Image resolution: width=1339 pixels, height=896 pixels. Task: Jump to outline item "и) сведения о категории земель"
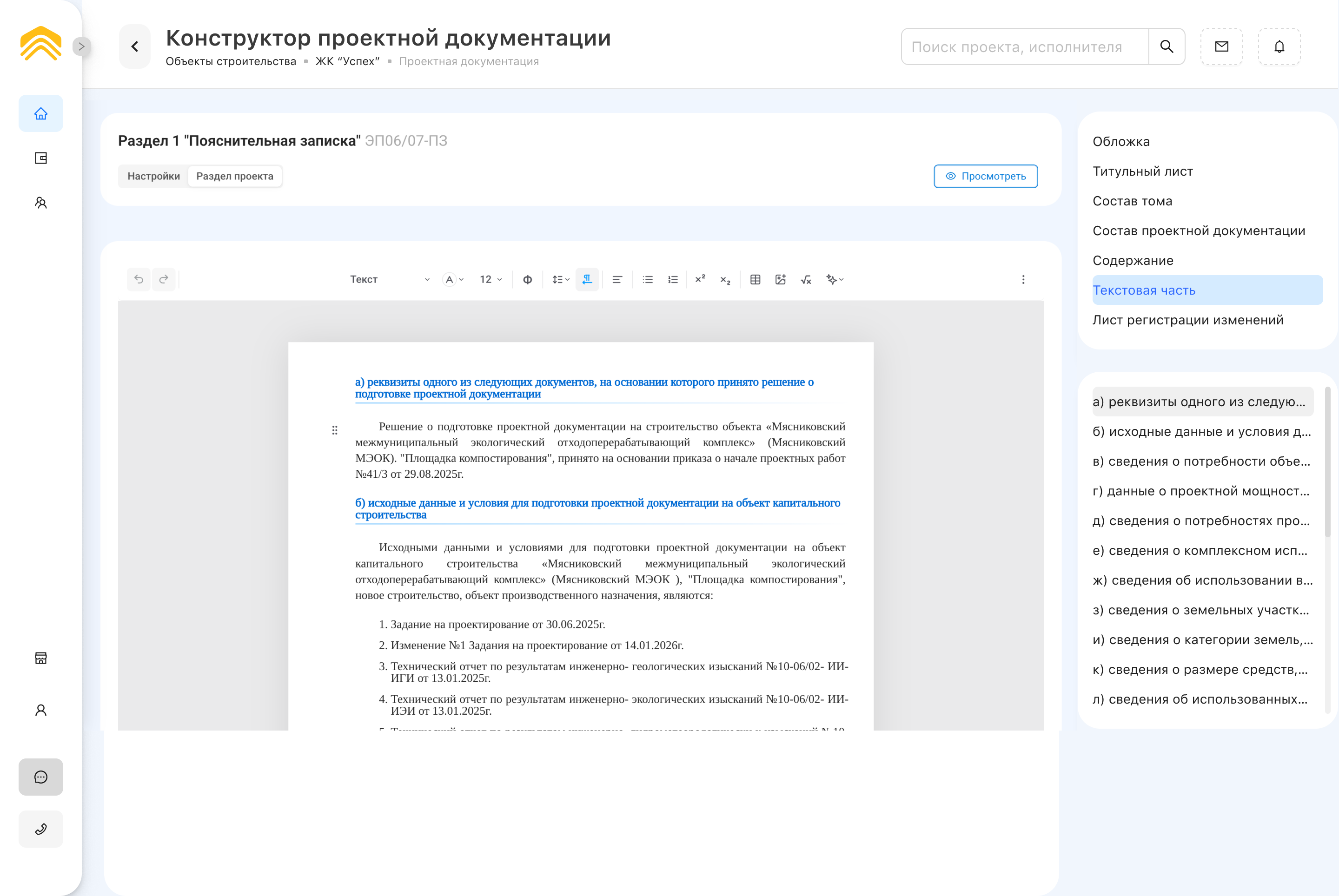(x=1202, y=639)
